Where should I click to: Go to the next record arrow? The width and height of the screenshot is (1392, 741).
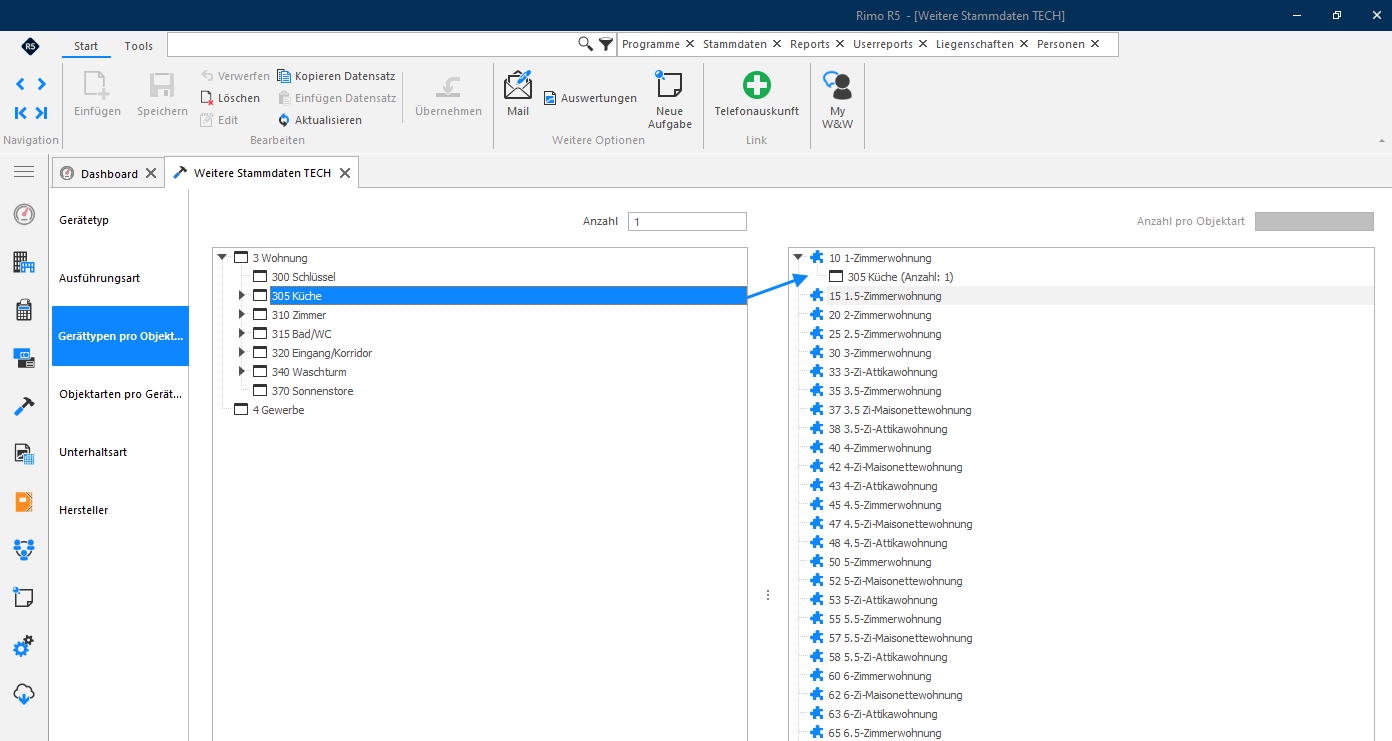tap(41, 84)
